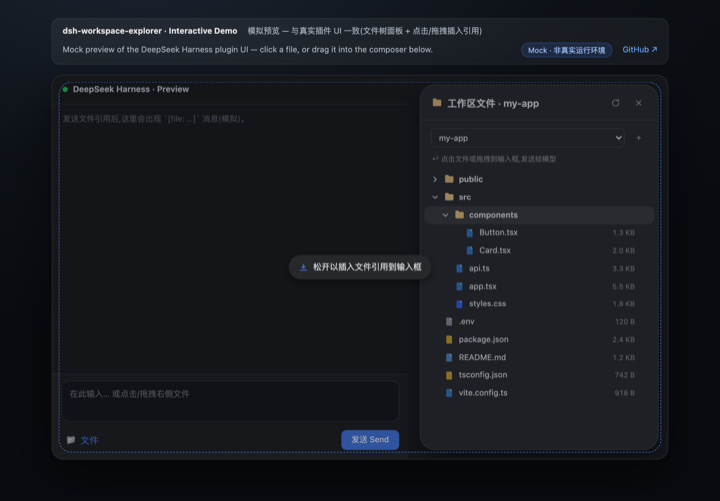Click the Mock · 非真实运行环境 badge
720x501 pixels.
point(566,50)
